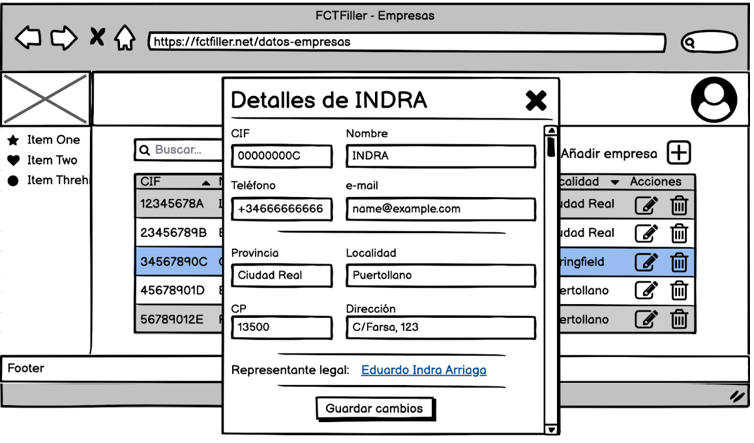Image resolution: width=754 pixels, height=443 pixels.
Task: Edit the 45678901D row
Action: (x=647, y=290)
